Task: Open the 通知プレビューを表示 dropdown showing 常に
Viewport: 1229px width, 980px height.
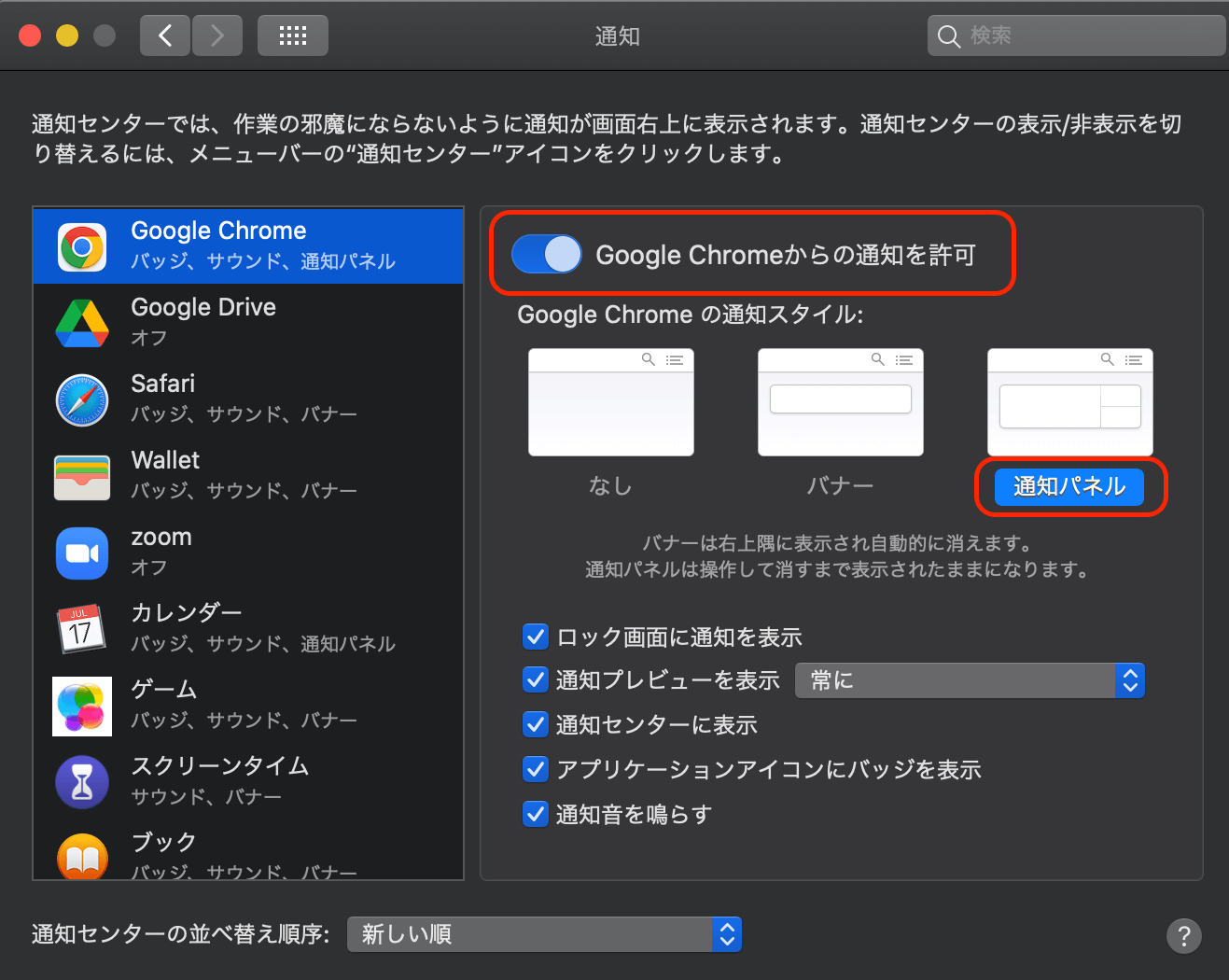Action: click(x=969, y=680)
